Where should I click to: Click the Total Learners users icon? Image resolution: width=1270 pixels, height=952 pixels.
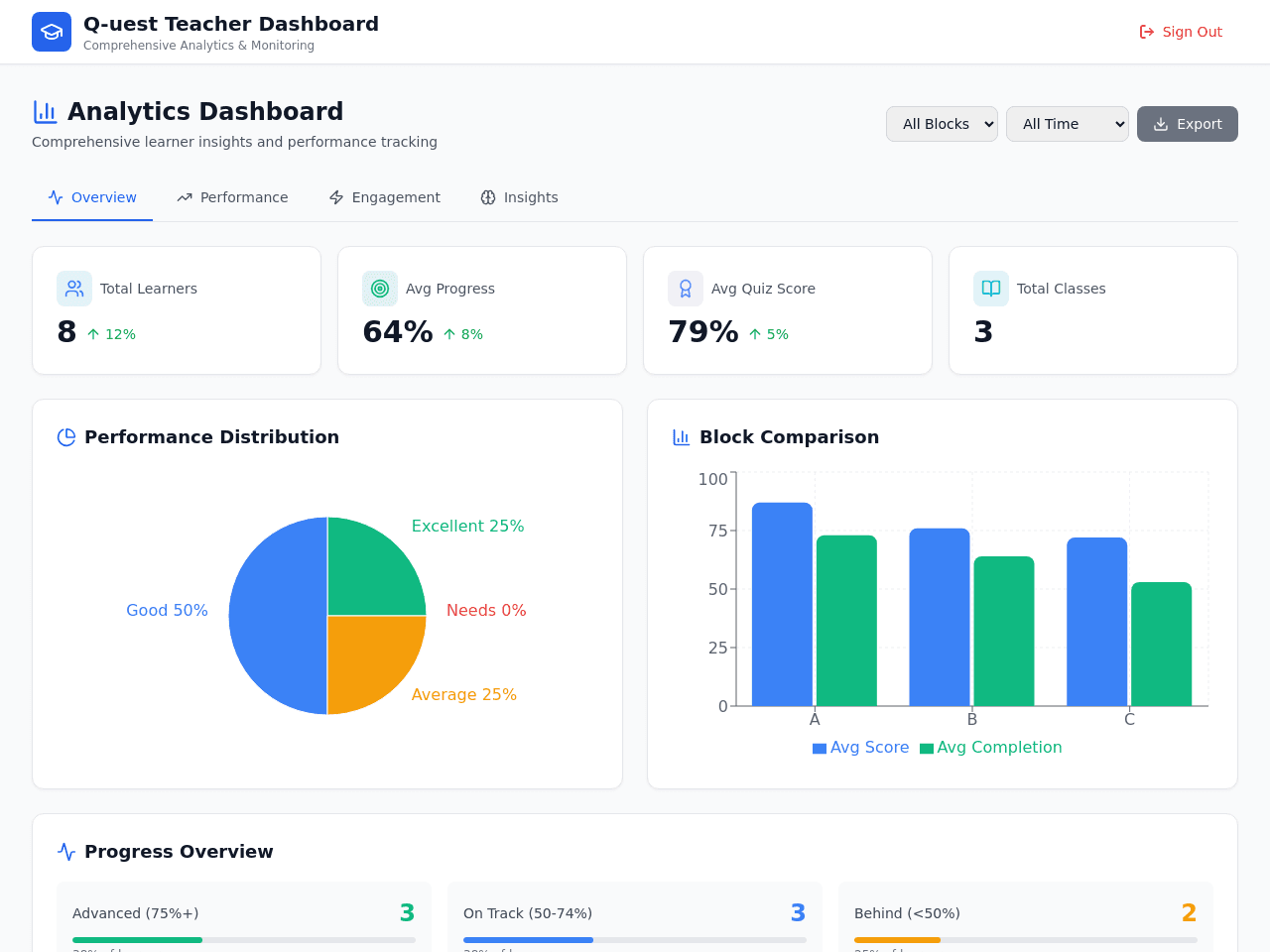(x=74, y=289)
